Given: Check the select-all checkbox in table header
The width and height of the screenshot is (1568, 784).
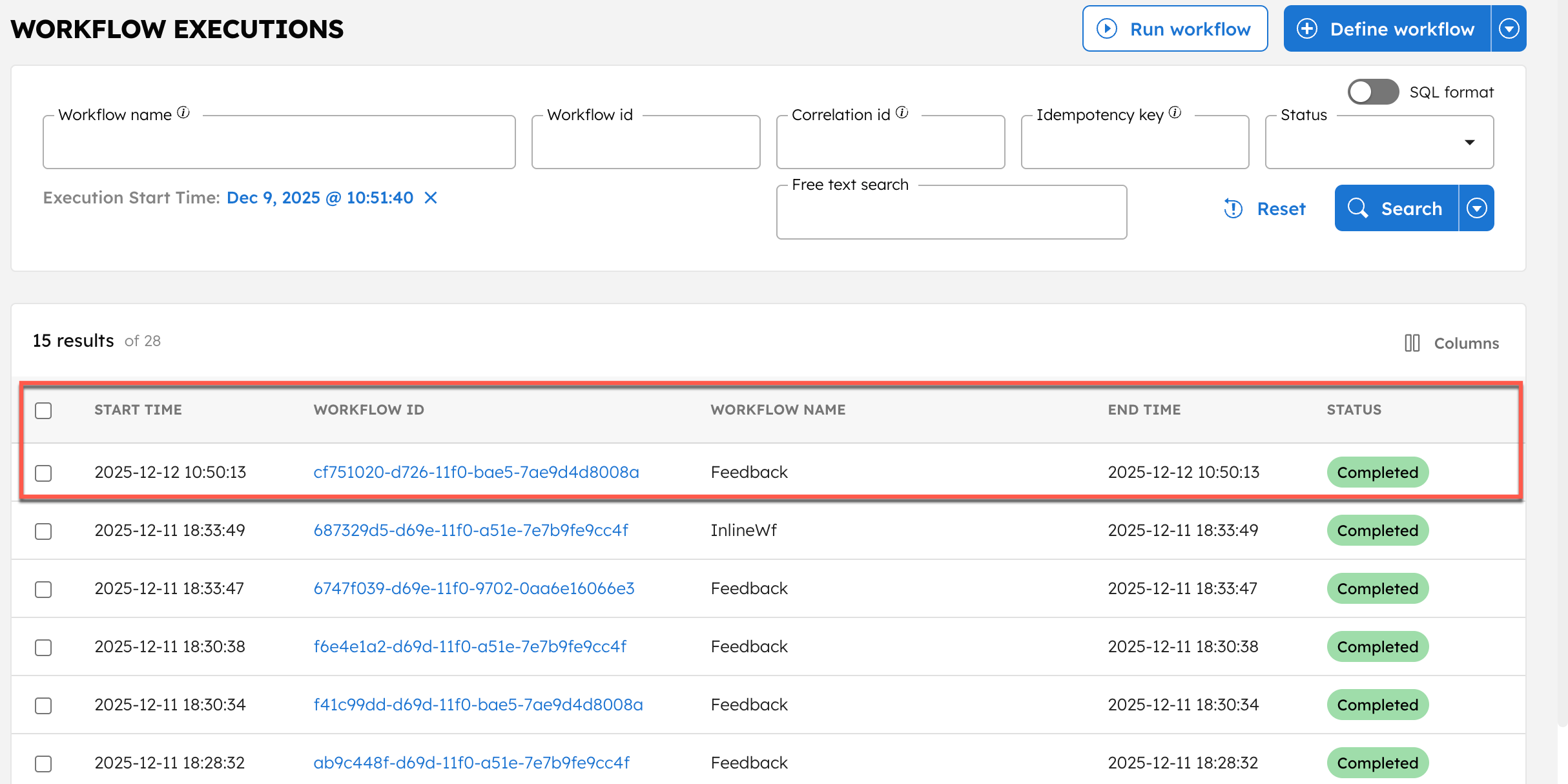Looking at the screenshot, I should click(43, 409).
